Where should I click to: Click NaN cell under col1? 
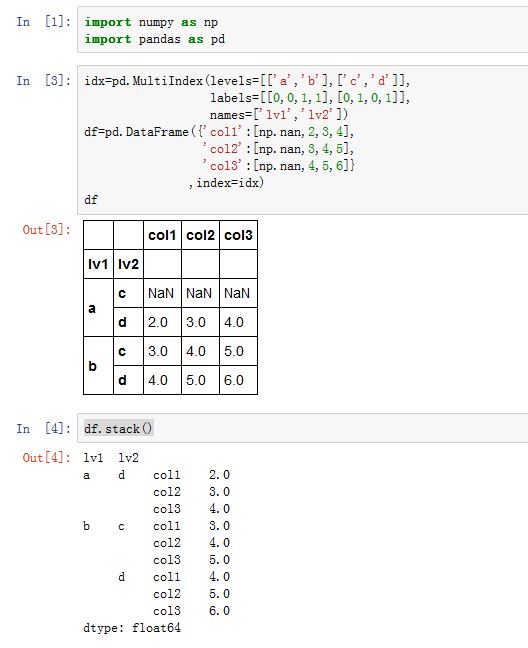pyautogui.click(x=162, y=293)
